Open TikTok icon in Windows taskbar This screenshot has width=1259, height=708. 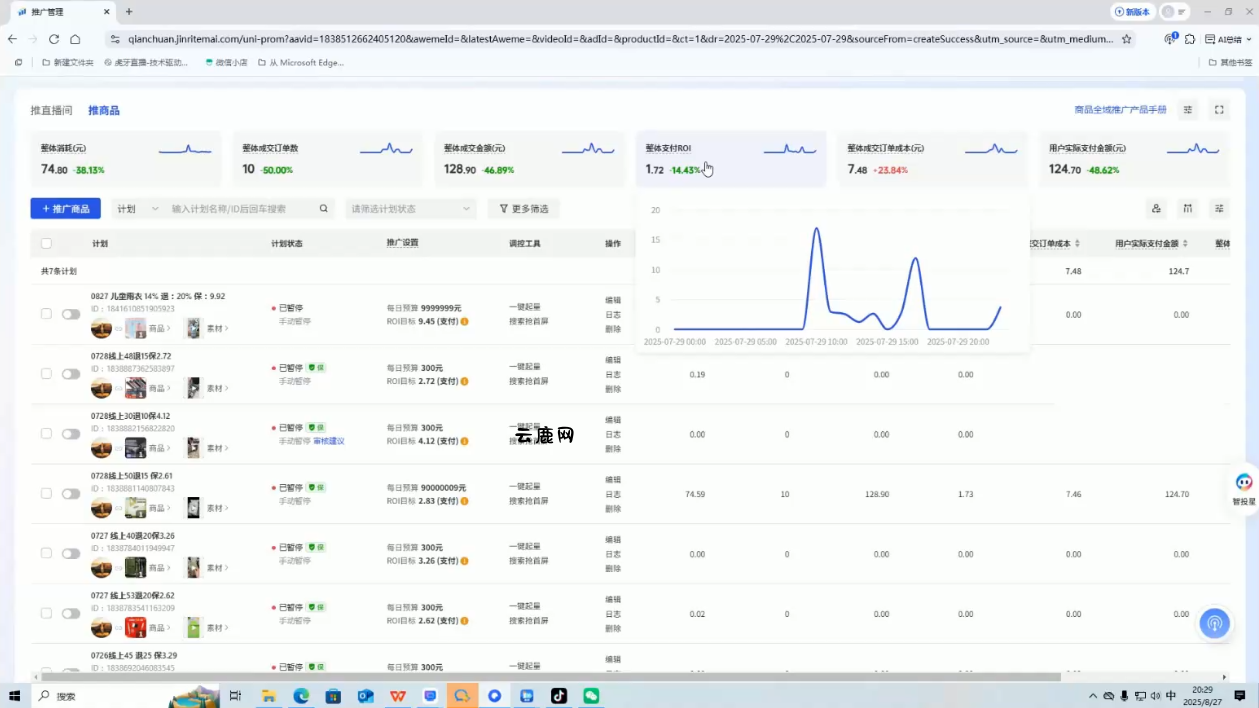(x=559, y=696)
